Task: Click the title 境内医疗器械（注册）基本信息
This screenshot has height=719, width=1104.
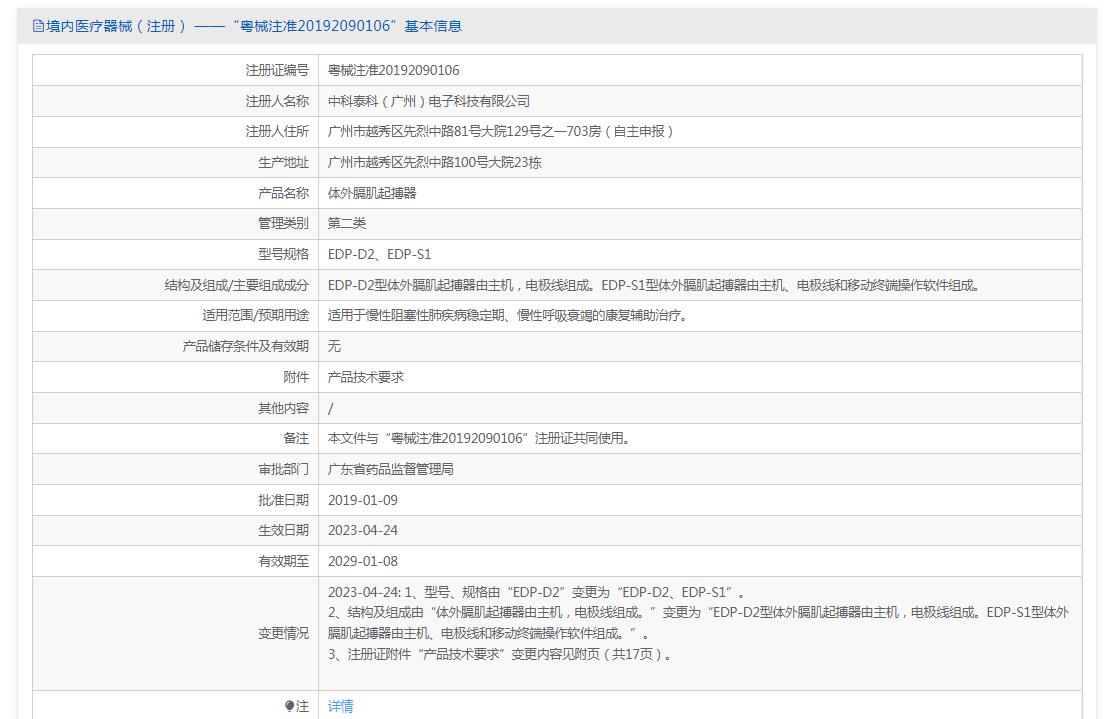Action: click(x=254, y=26)
